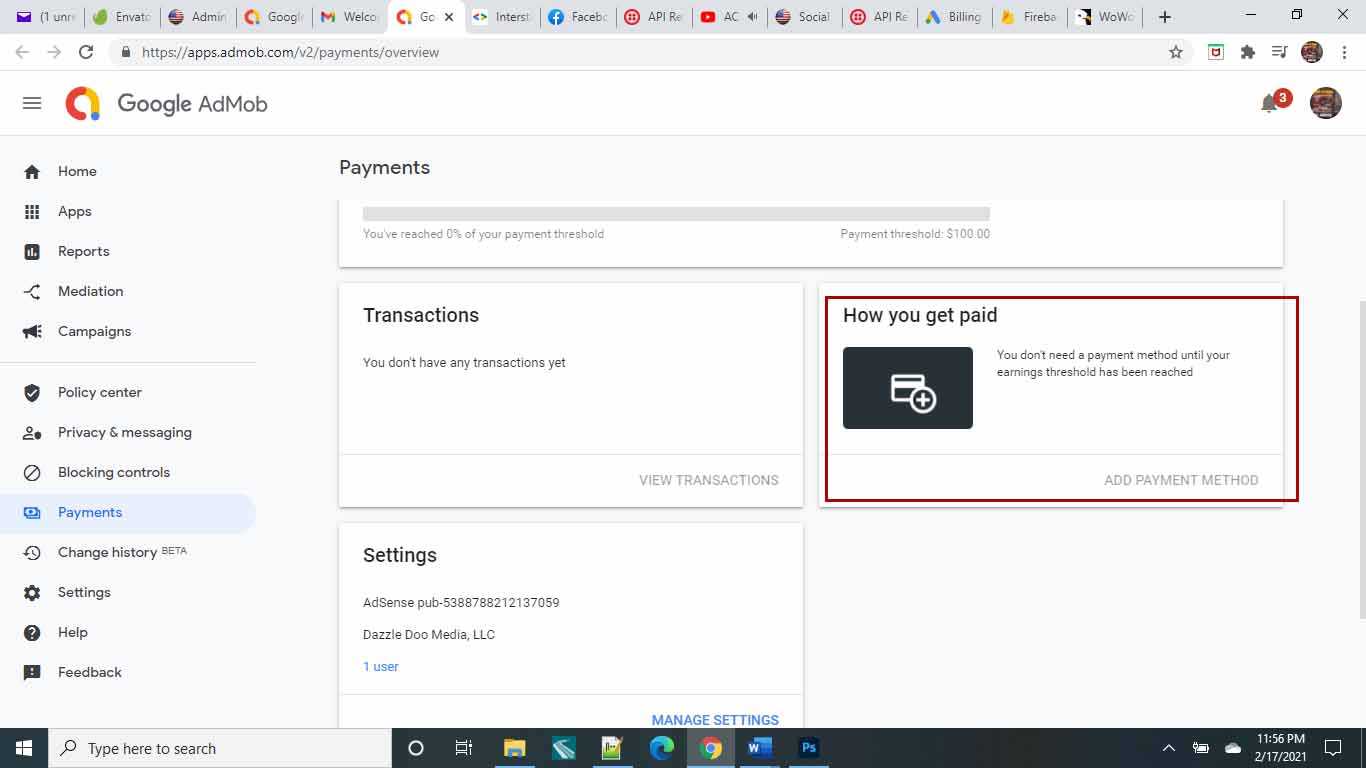The width and height of the screenshot is (1366, 768).
Task: Click the Windows taskbar search box
Action: tap(220, 748)
